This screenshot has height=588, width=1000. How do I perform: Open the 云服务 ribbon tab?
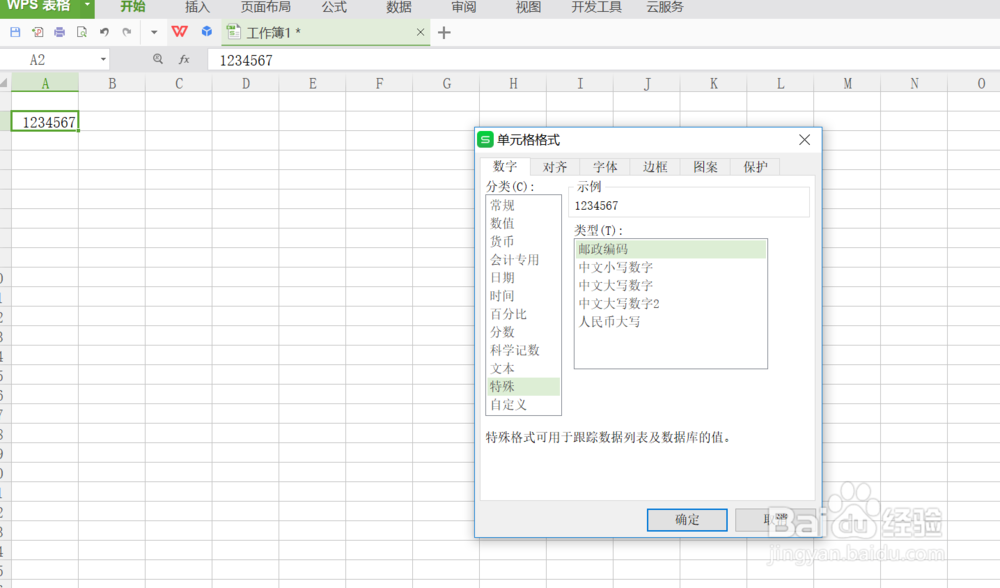tap(665, 7)
